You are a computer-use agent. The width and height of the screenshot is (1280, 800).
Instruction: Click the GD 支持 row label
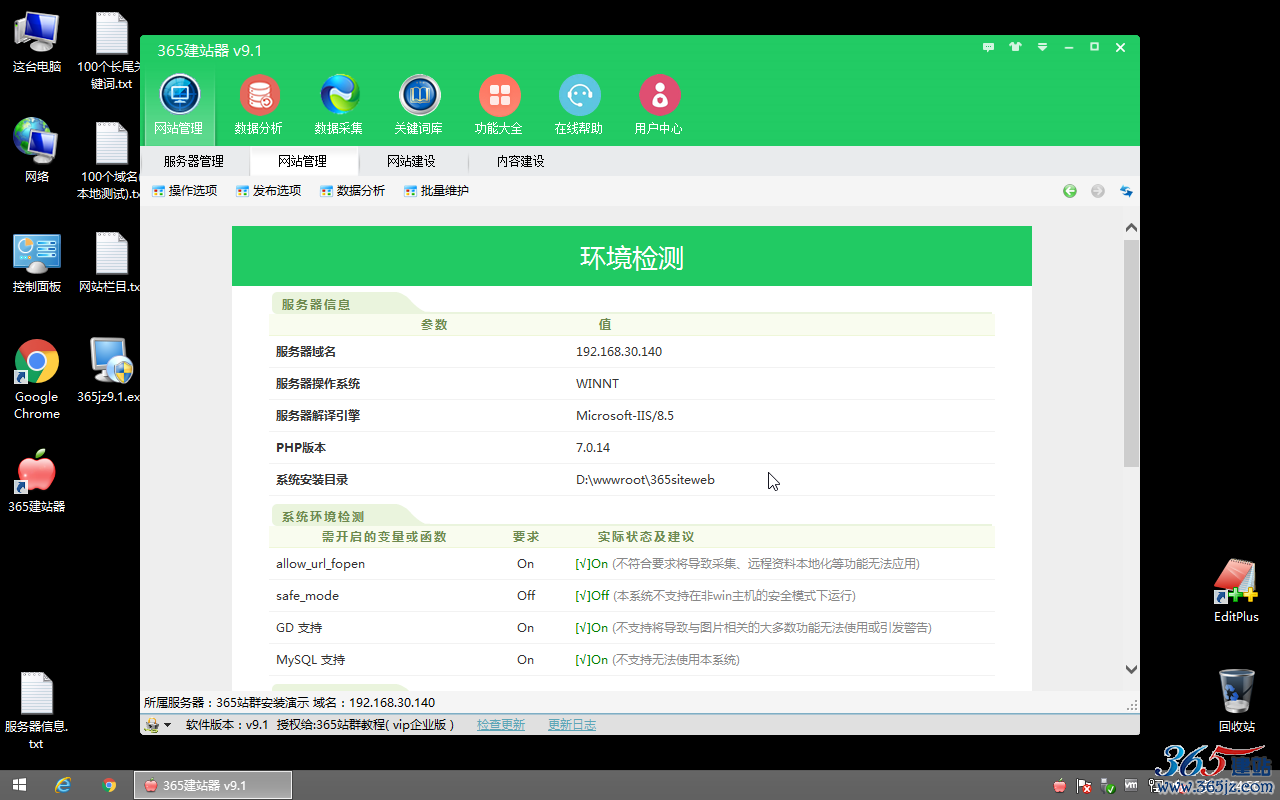point(299,628)
